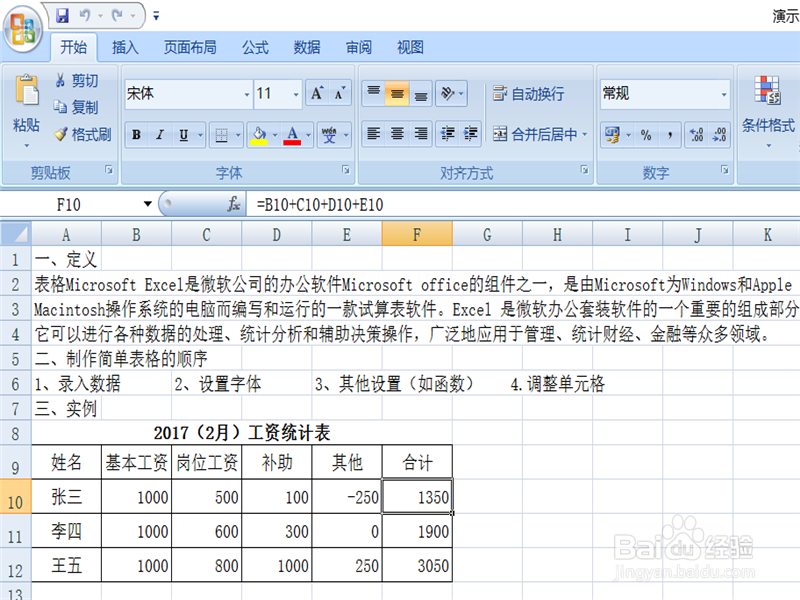The image size is (800, 600).
Task: Center text horizontally
Action: [397, 134]
